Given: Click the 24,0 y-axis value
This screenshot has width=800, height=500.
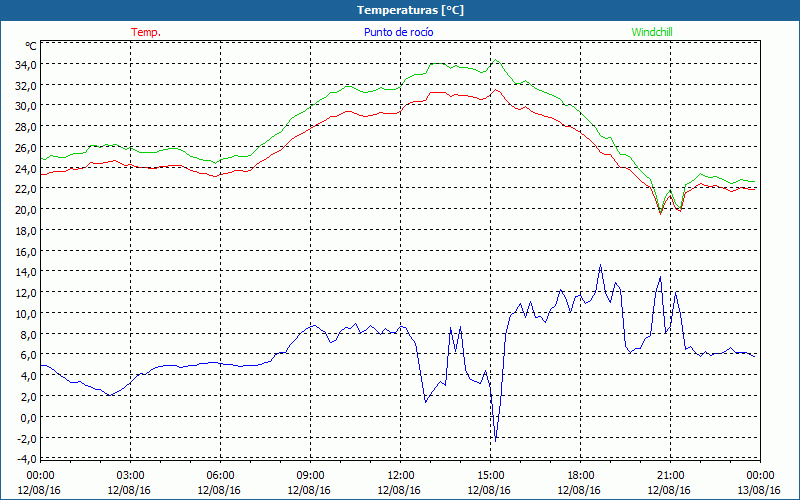Looking at the screenshot, I should [x=27, y=168].
